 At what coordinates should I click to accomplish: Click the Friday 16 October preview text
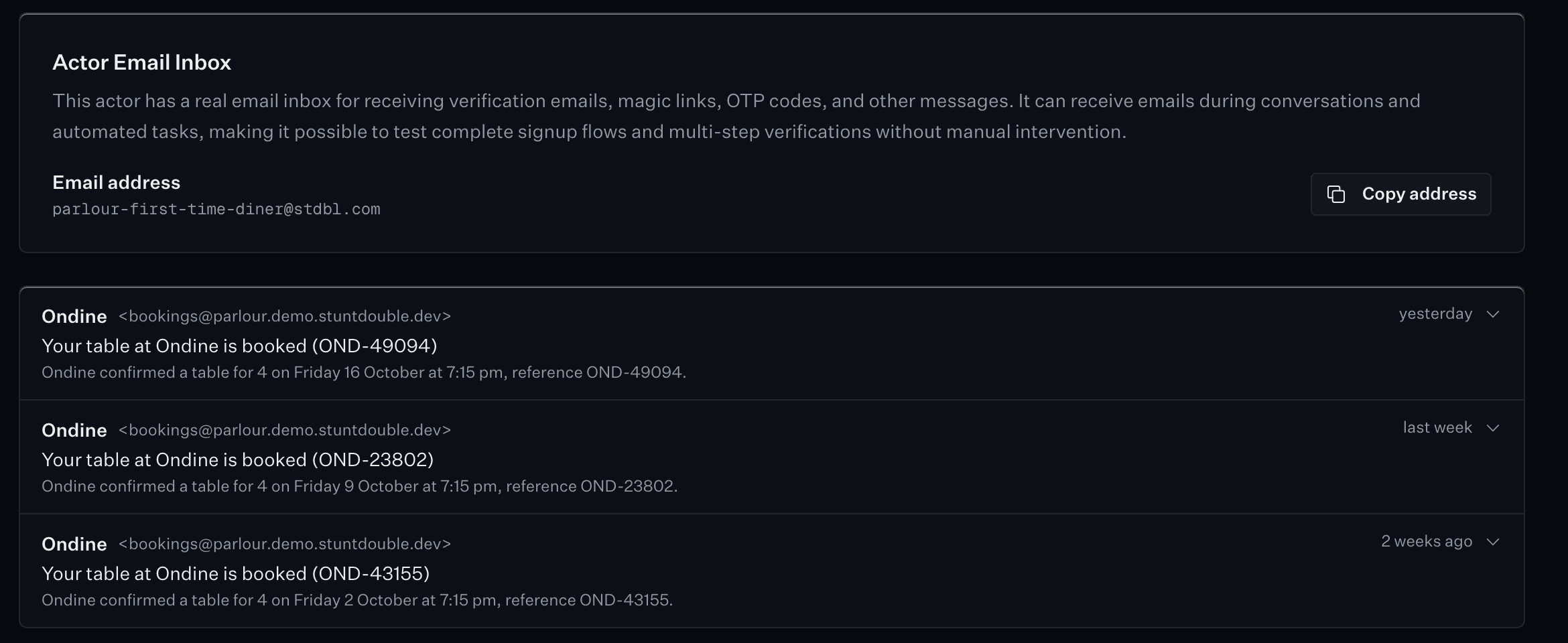pos(364,372)
